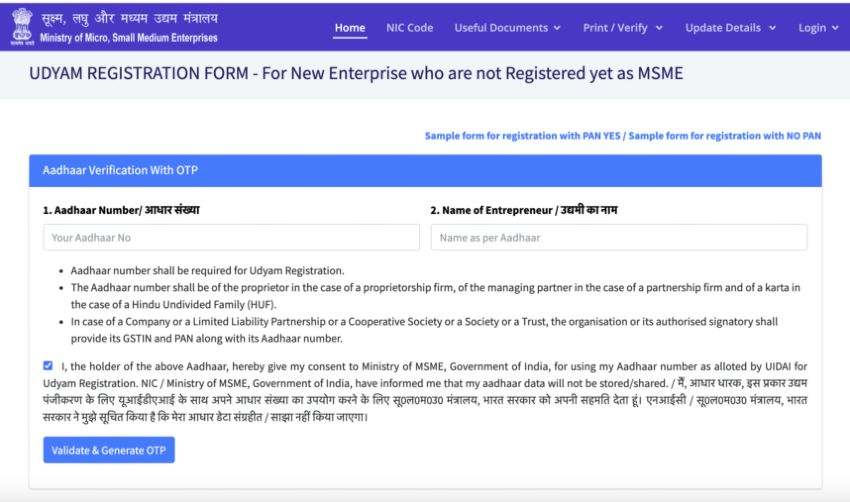This screenshot has height=502, width=850.
Task: Open the Update Details dropdown menu
Action: [730, 28]
